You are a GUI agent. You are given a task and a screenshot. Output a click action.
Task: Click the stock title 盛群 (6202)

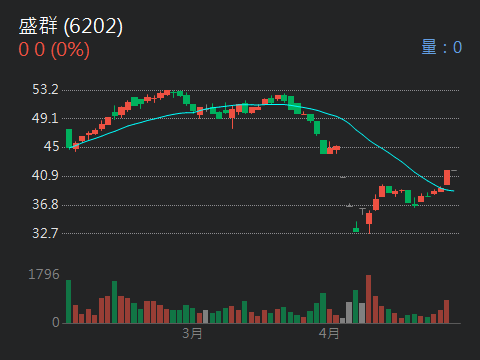point(71,26)
